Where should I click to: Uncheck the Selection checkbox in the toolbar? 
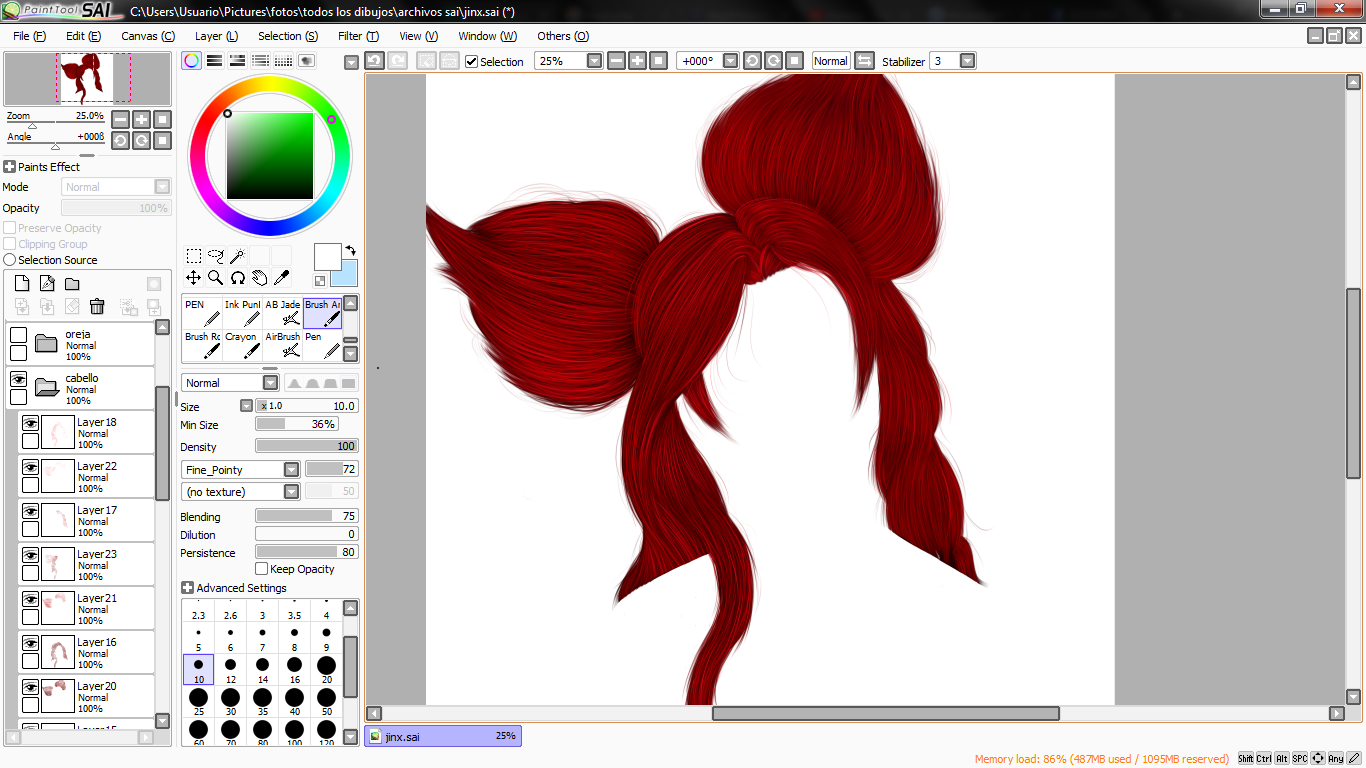pyautogui.click(x=472, y=61)
